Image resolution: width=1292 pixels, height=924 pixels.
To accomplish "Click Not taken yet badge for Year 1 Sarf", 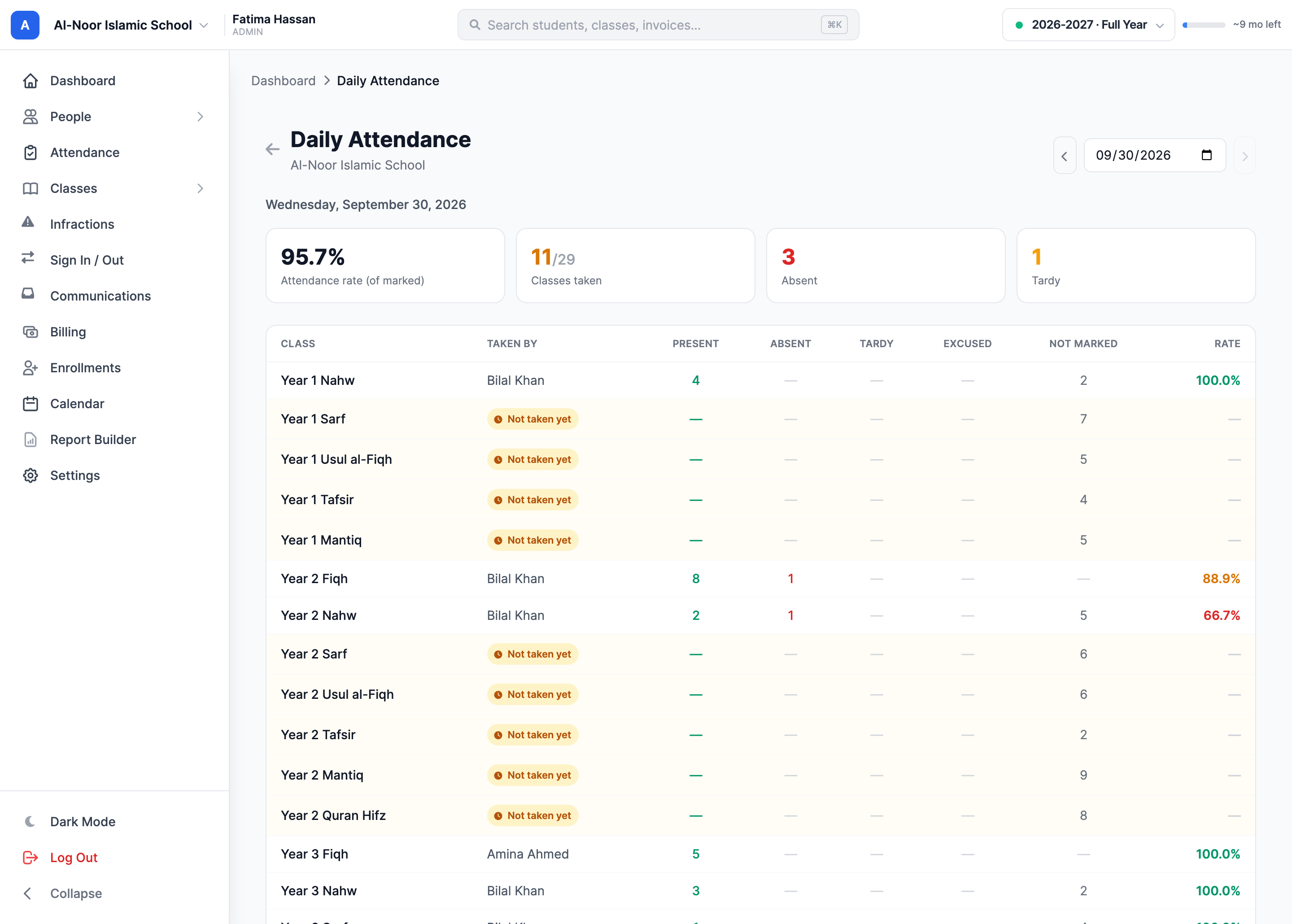I will (x=533, y=419).
